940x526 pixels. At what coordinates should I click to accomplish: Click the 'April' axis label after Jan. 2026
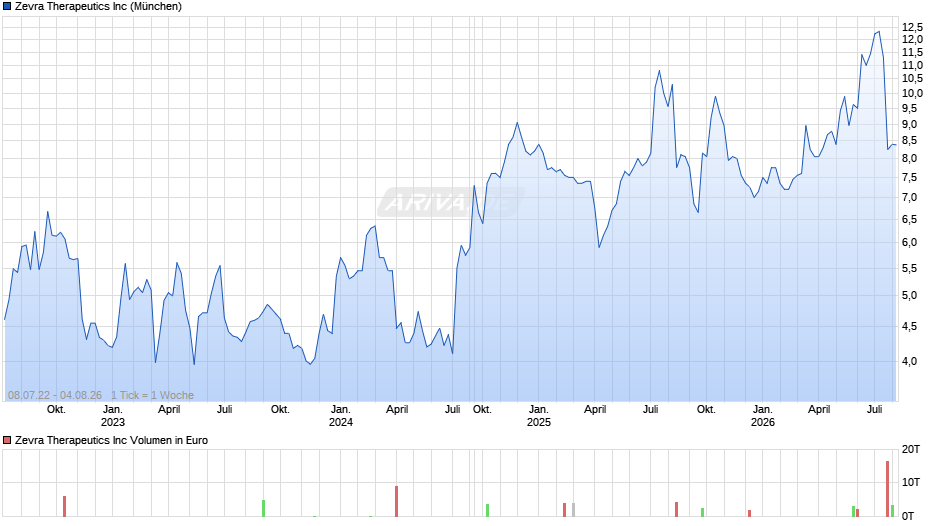click(819, 410)
